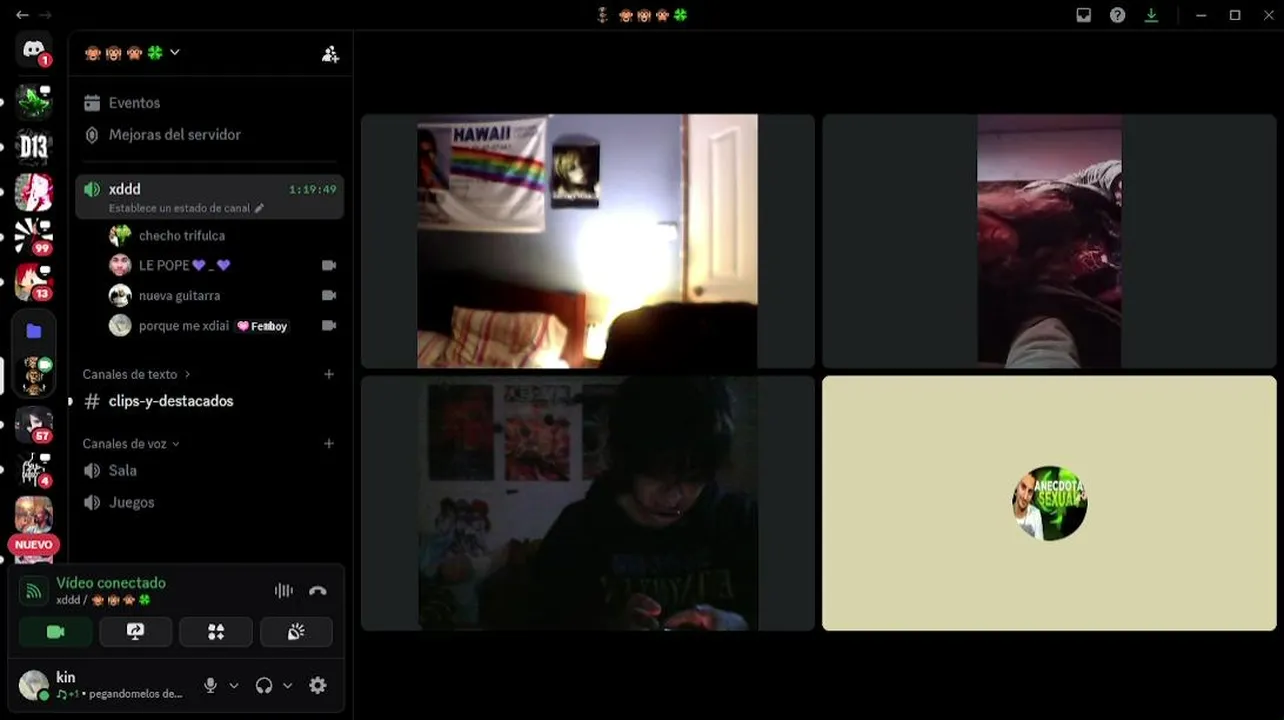Go forward using the forward arrow
The width and height of the screenshot is (1284, 720).
point(45,15)
